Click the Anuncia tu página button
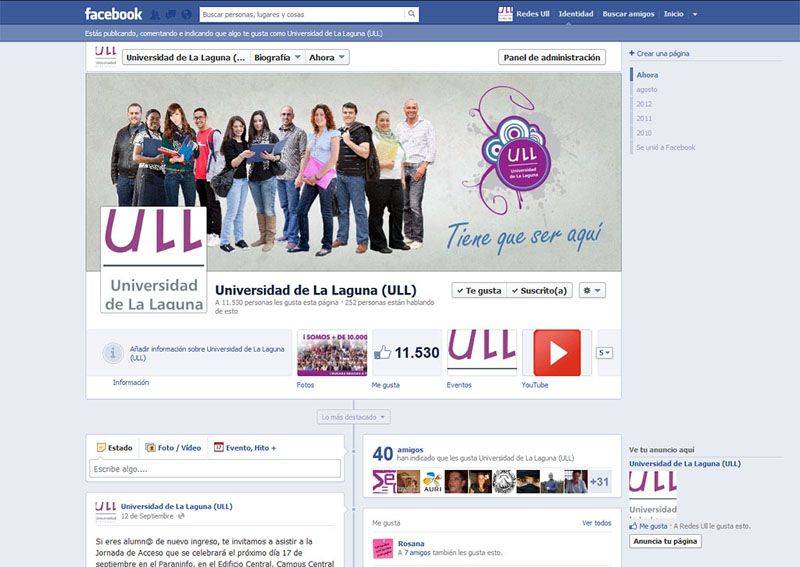The height and width of the screenshot is (567, 800). (x=665, y=541)
